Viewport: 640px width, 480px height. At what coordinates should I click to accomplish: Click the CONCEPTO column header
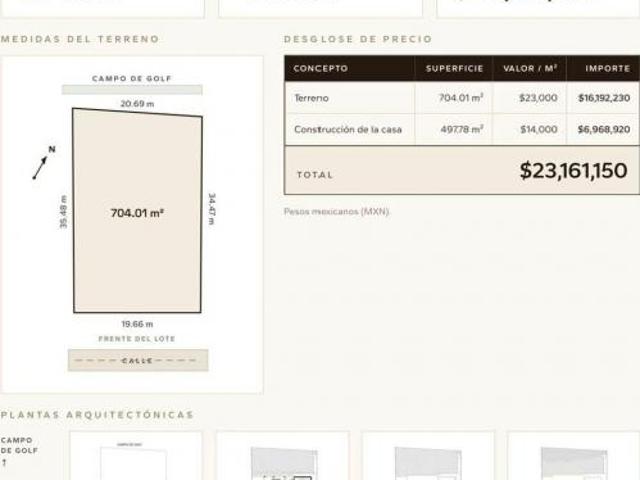coord(320,69)
